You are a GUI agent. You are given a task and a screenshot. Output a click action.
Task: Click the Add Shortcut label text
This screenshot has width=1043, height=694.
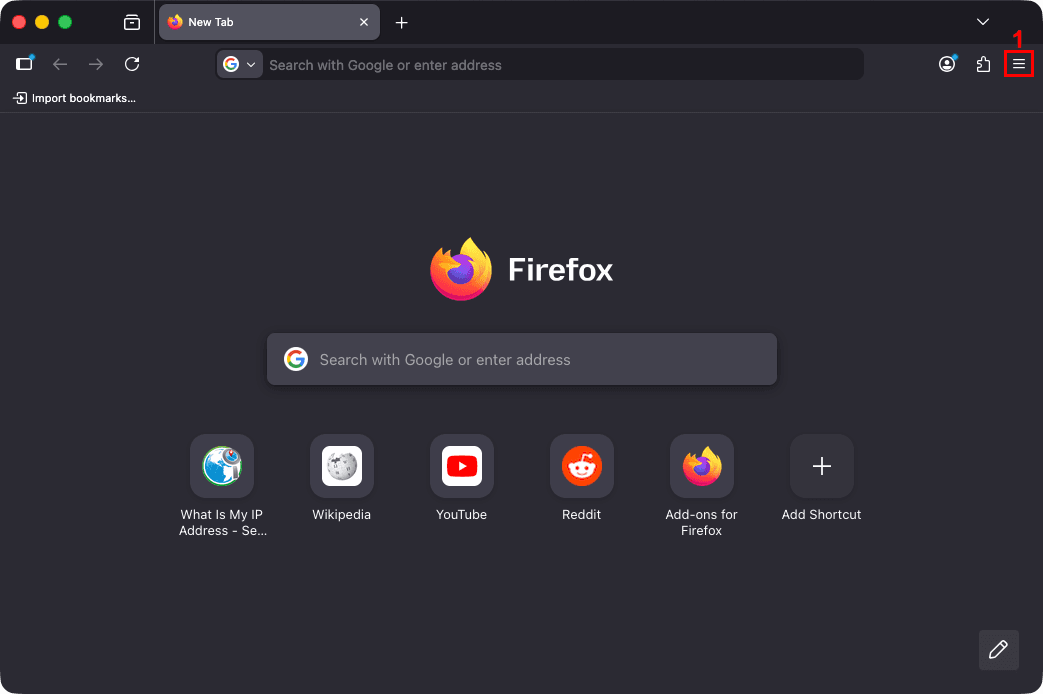click(821, 514)
